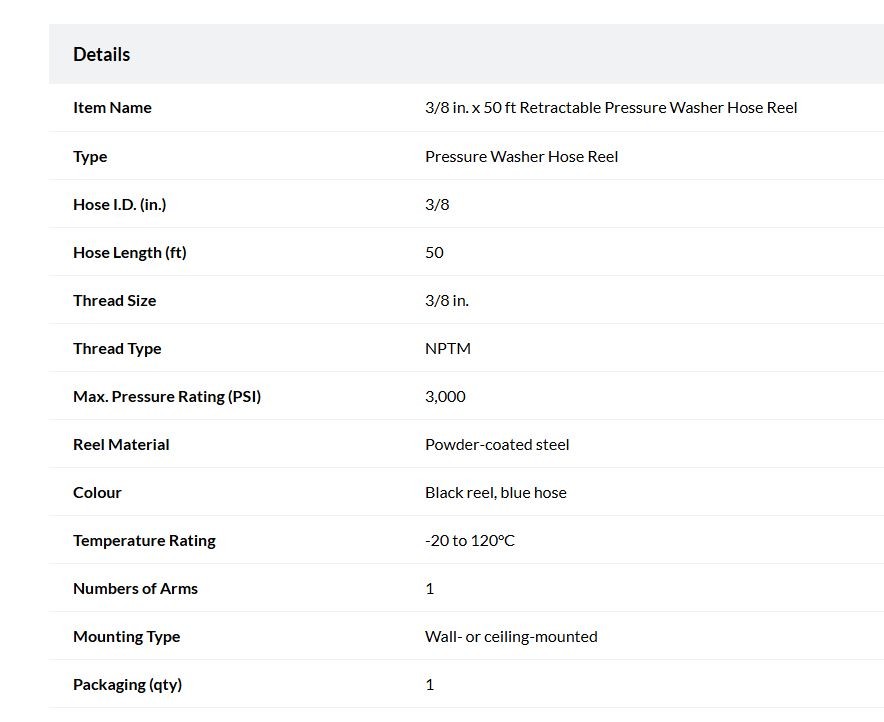Click the Max. Pressure Rating (PSI) label

point(167,397)
